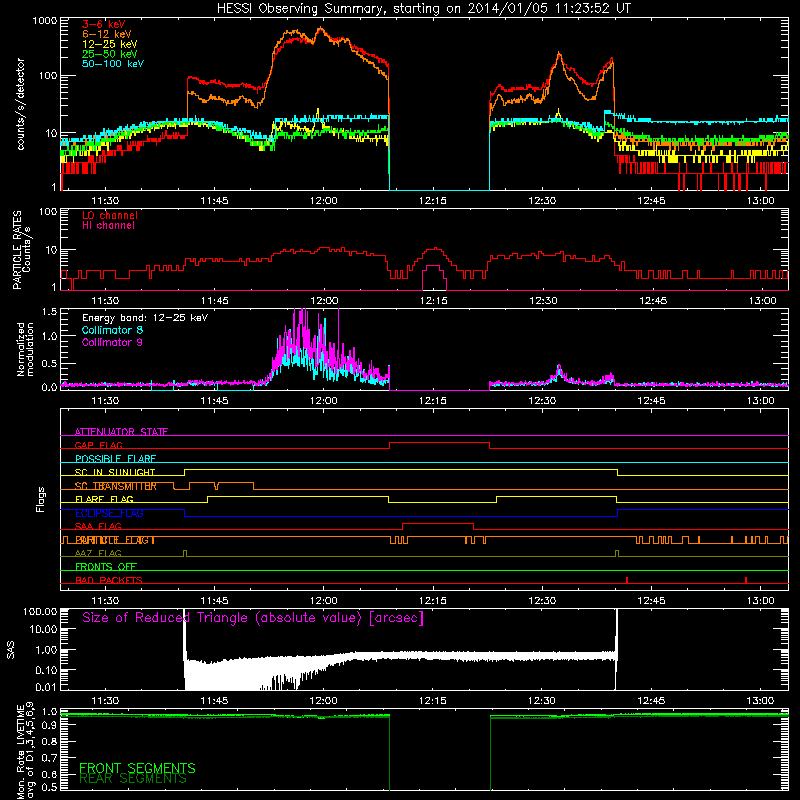
Task: Click the HESSI Observing Summary title
Action: [x=423, y=9]
